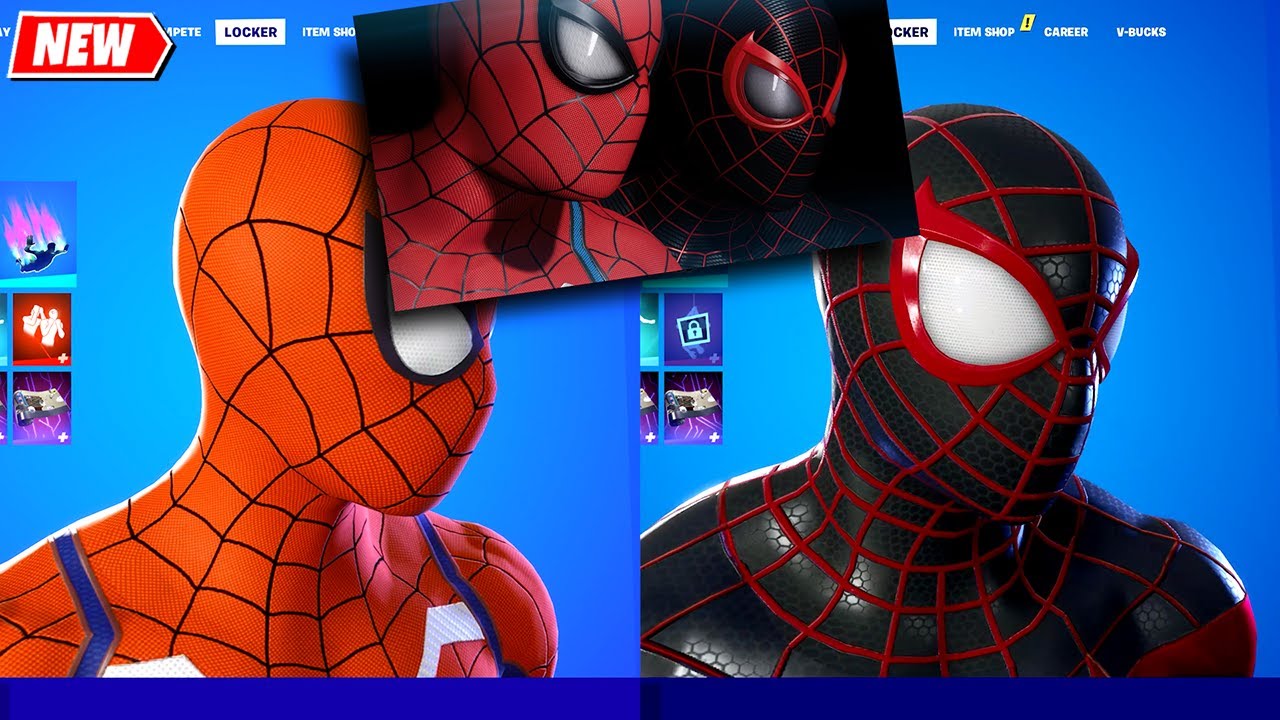Choose the wrap tile below the red emote

(x=42, y=407)
